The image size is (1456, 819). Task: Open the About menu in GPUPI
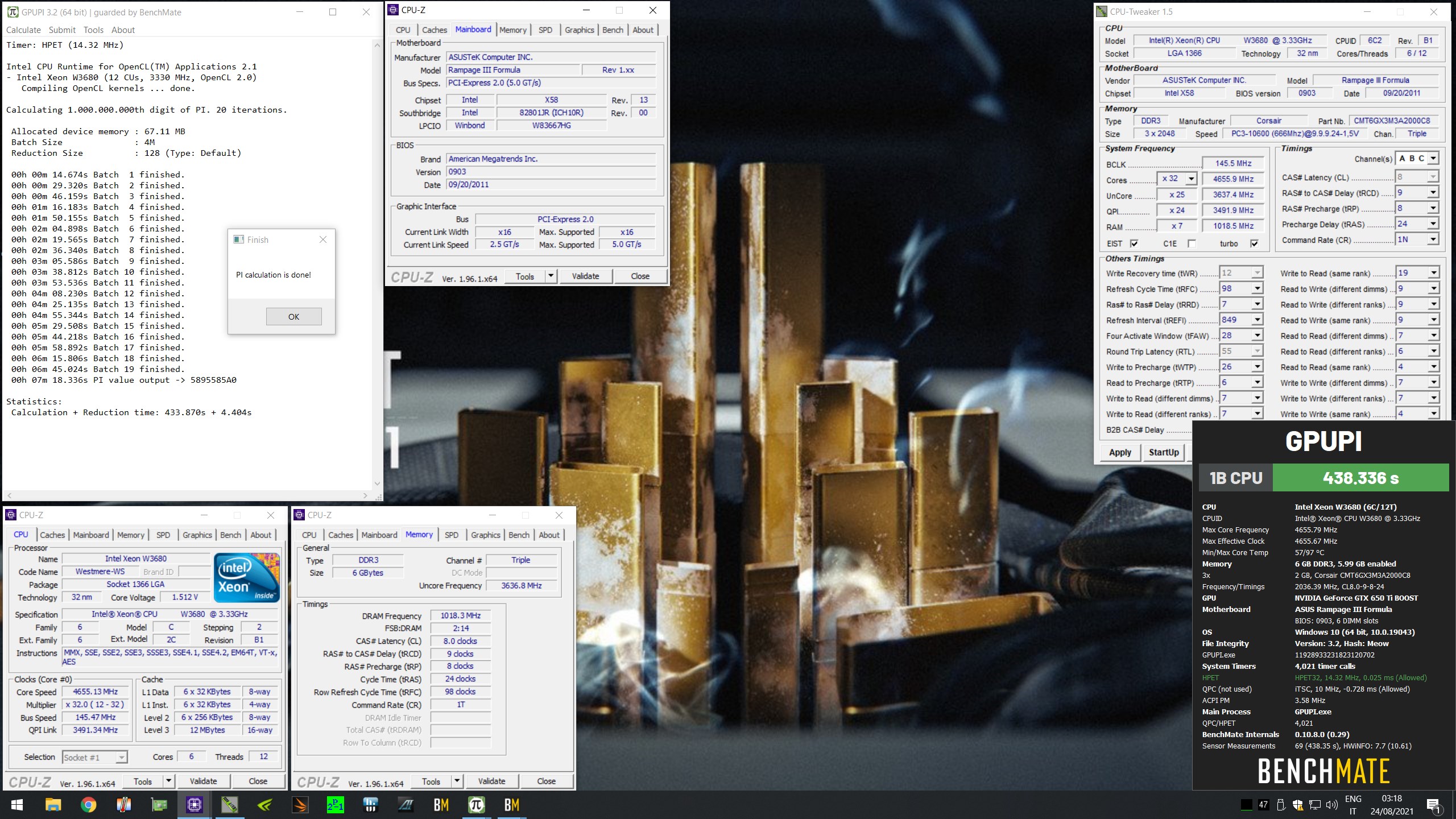point(123,30)
